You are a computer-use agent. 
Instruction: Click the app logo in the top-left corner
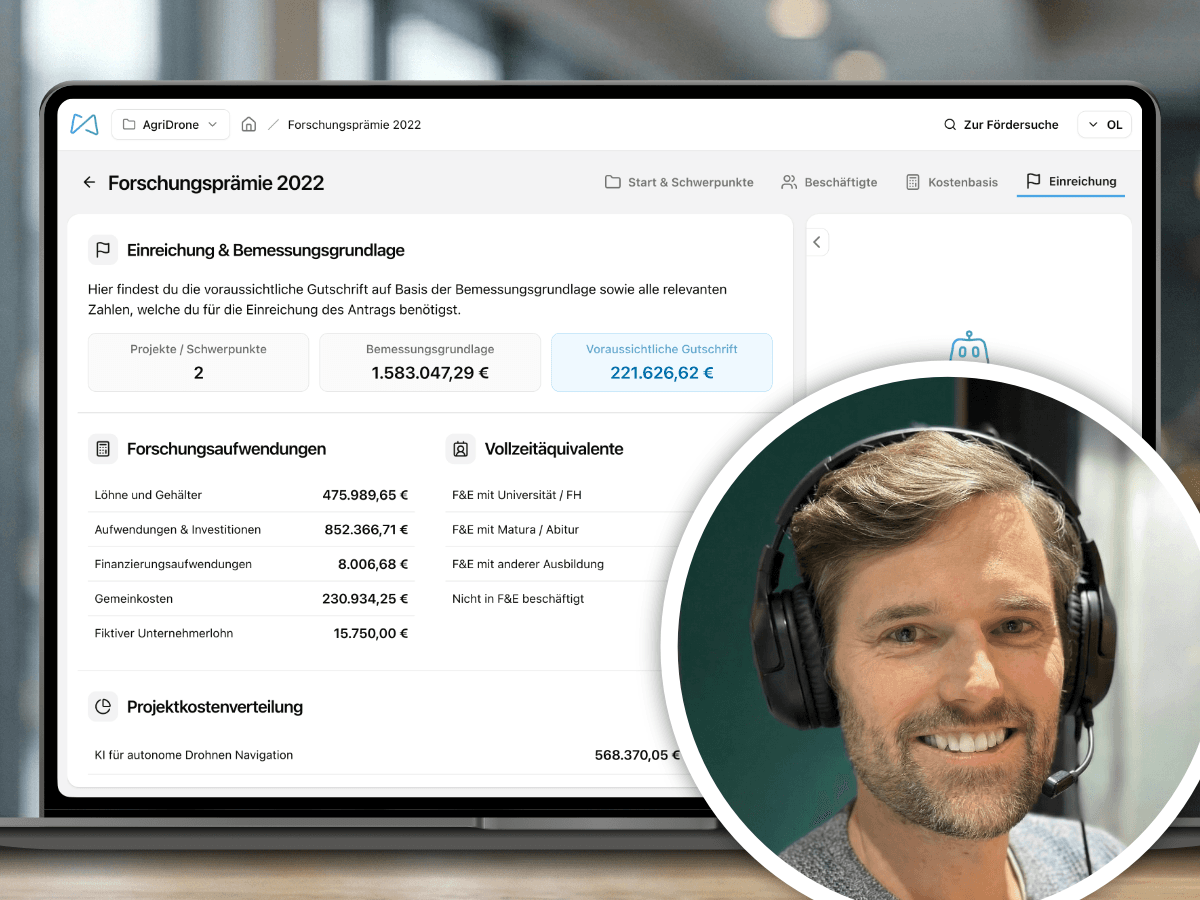[x=84, y=124]
